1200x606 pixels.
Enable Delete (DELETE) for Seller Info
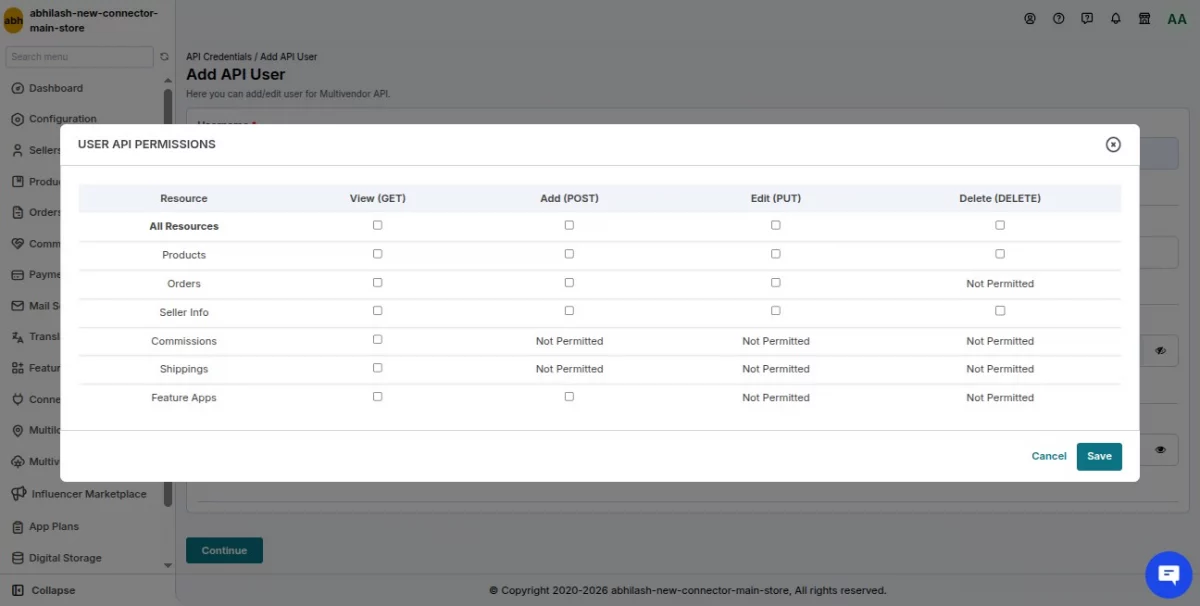[1000, 311]
